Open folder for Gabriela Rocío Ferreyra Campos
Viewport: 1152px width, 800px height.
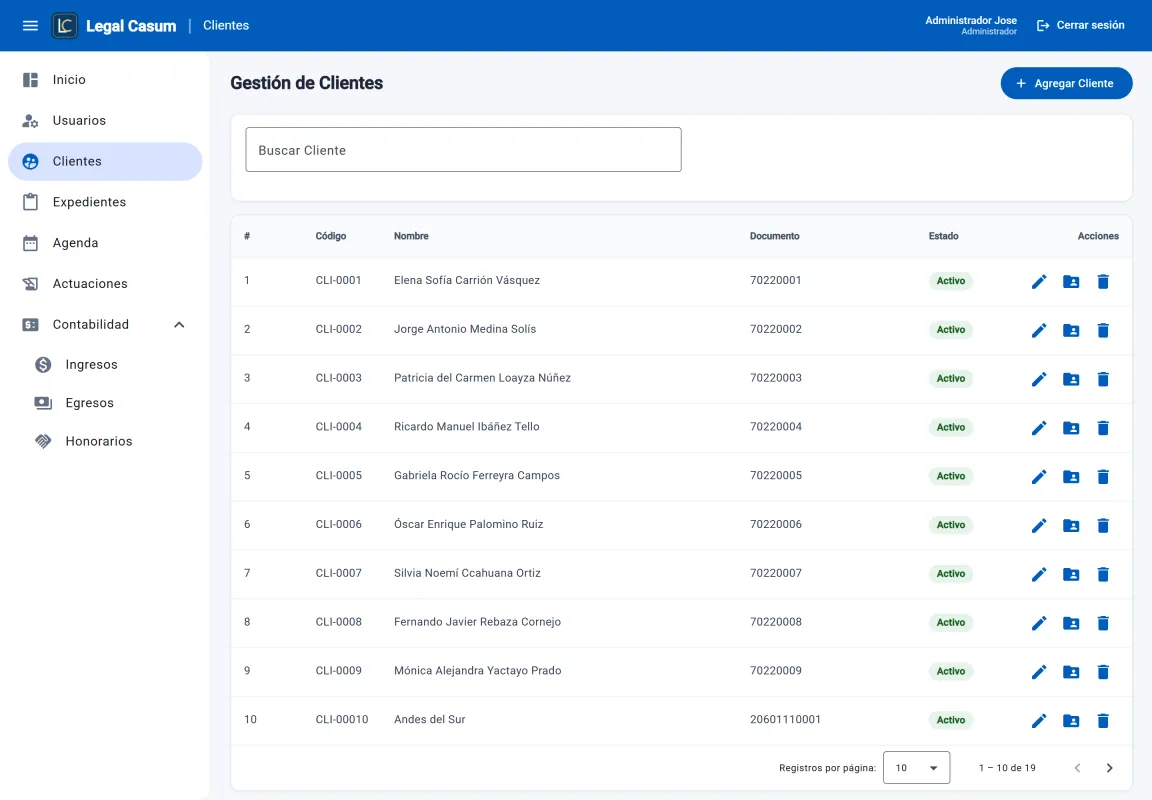[x=1071, y=477]
